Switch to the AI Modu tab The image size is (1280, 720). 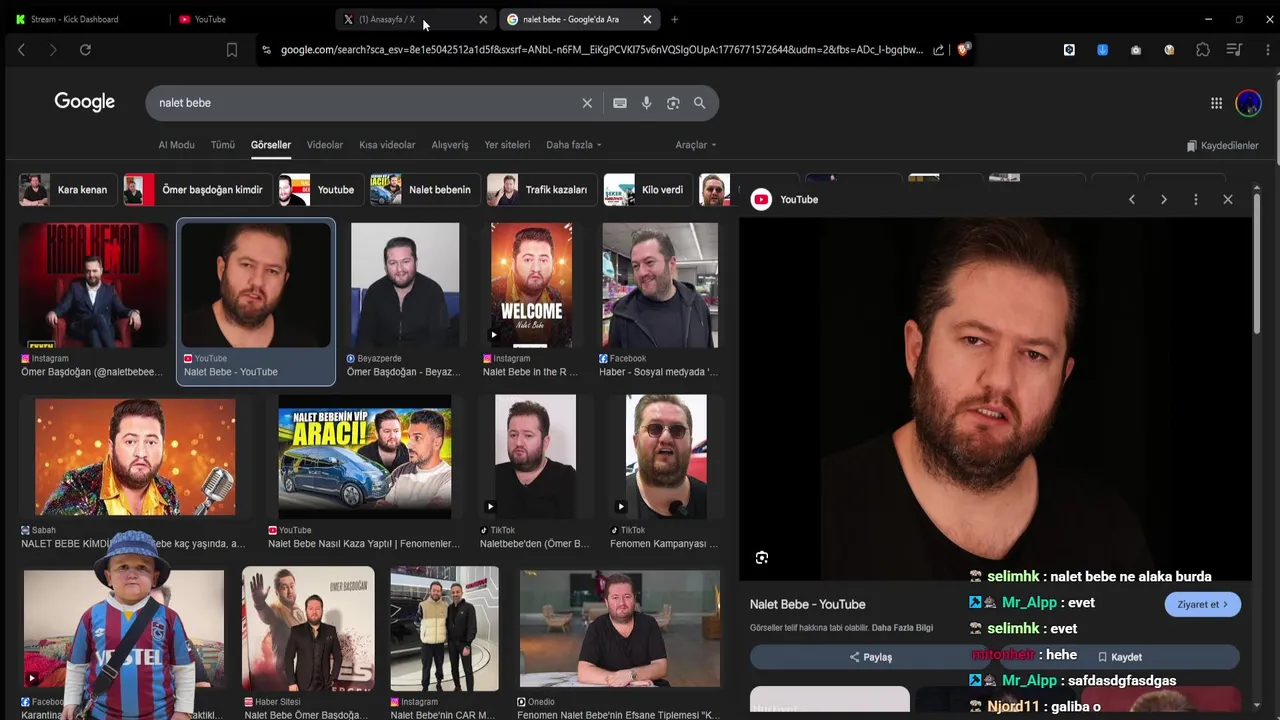[176, 145]
